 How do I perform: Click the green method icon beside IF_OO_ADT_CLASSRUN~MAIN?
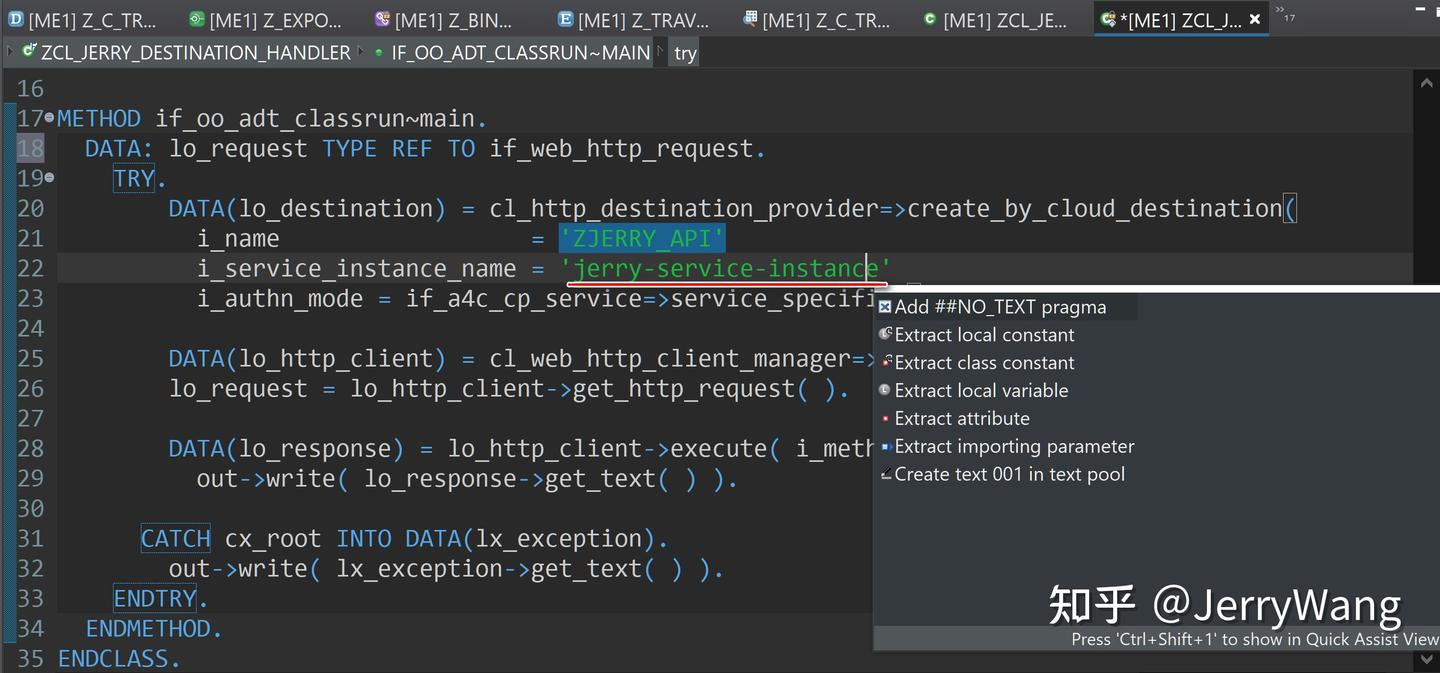[x=379, y=53]
